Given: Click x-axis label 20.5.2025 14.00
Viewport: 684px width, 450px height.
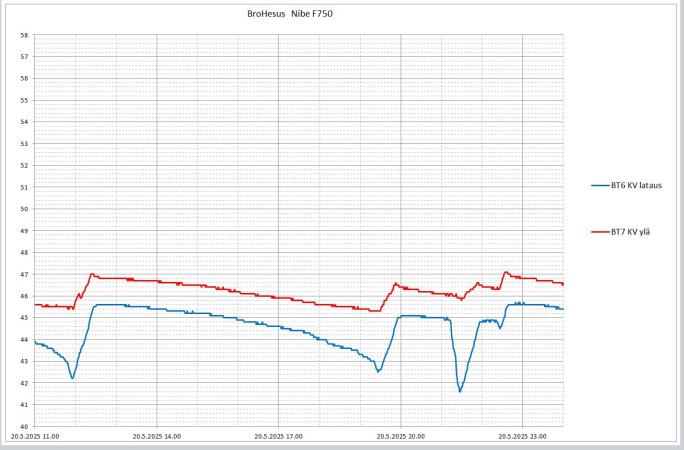Looking at the screenshot, I should [x=157, y=436].
